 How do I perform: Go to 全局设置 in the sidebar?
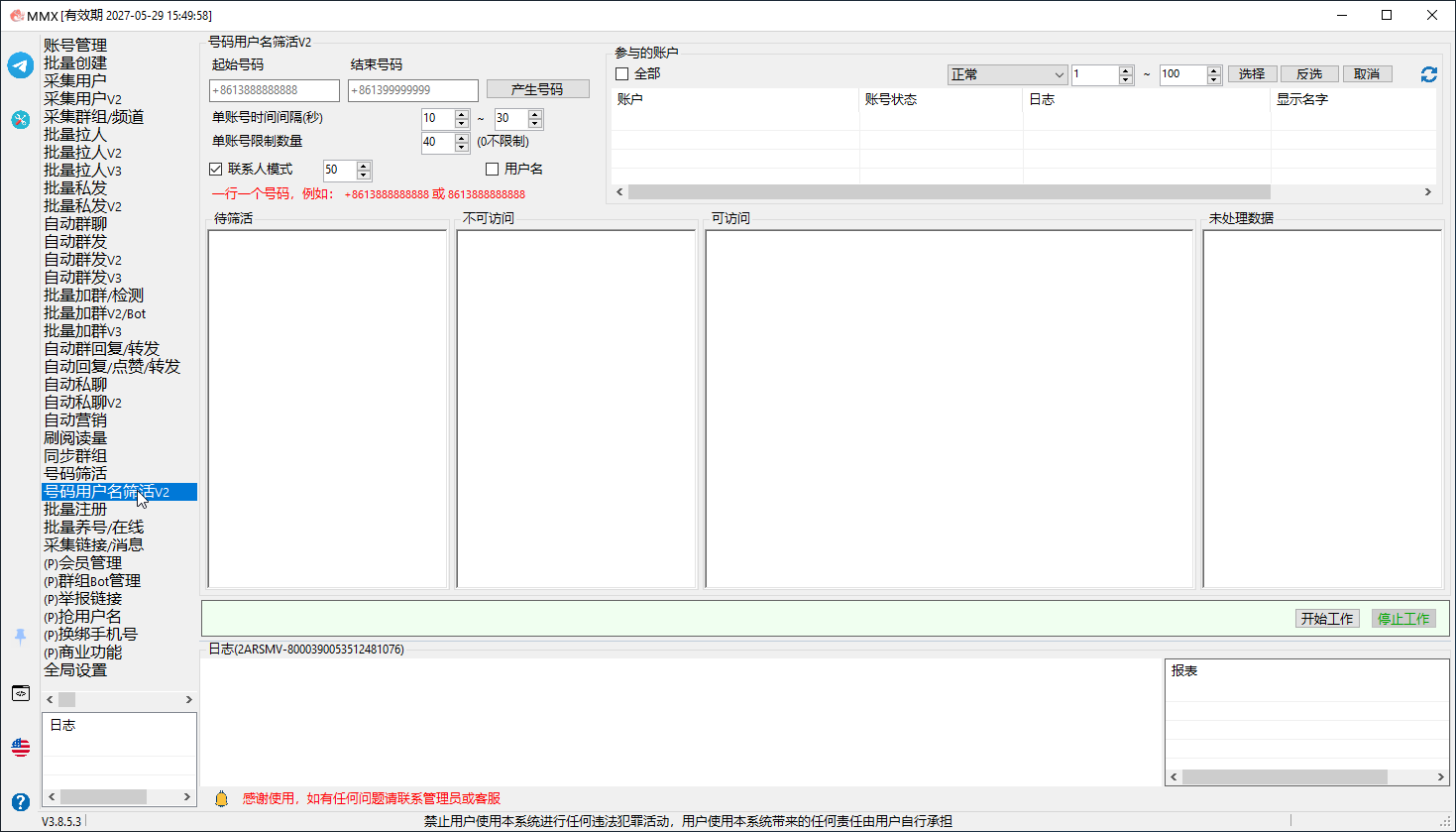pyautogui.click(x=75, y=670)
